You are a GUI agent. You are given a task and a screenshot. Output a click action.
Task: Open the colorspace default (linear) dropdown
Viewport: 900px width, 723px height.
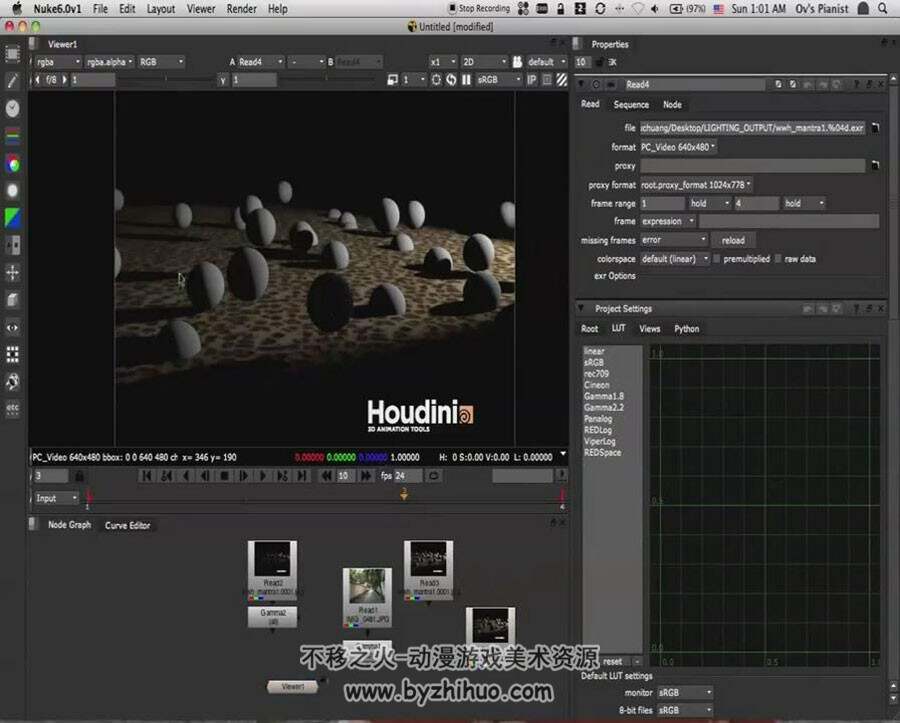[675, 259]
